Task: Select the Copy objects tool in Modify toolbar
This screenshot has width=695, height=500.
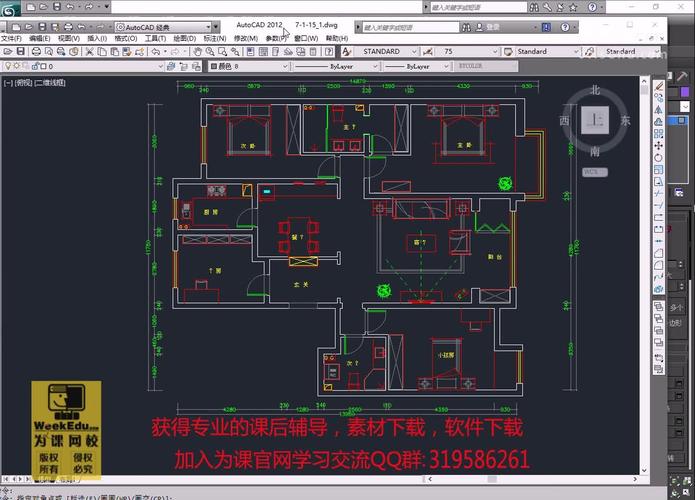Action: [x=659, y=98]
